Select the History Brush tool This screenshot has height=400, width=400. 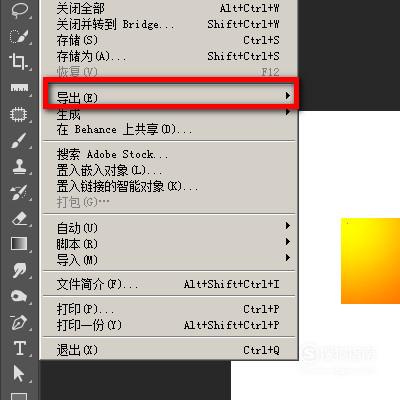tap(19, 192)
